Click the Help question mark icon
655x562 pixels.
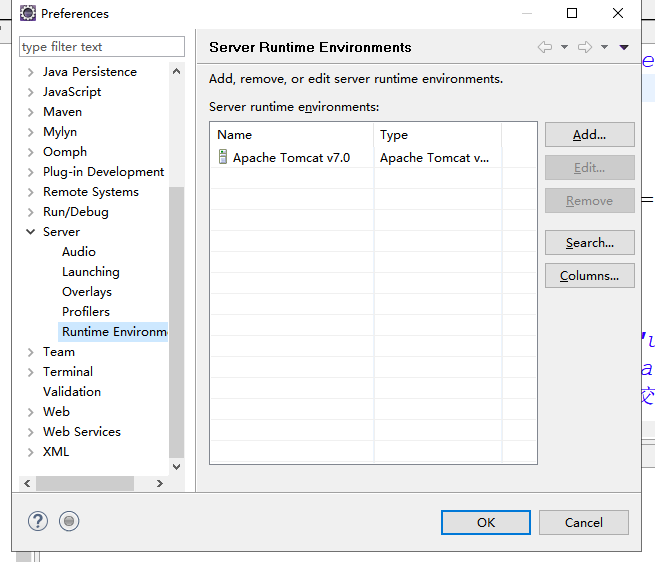tap(38, 521)
